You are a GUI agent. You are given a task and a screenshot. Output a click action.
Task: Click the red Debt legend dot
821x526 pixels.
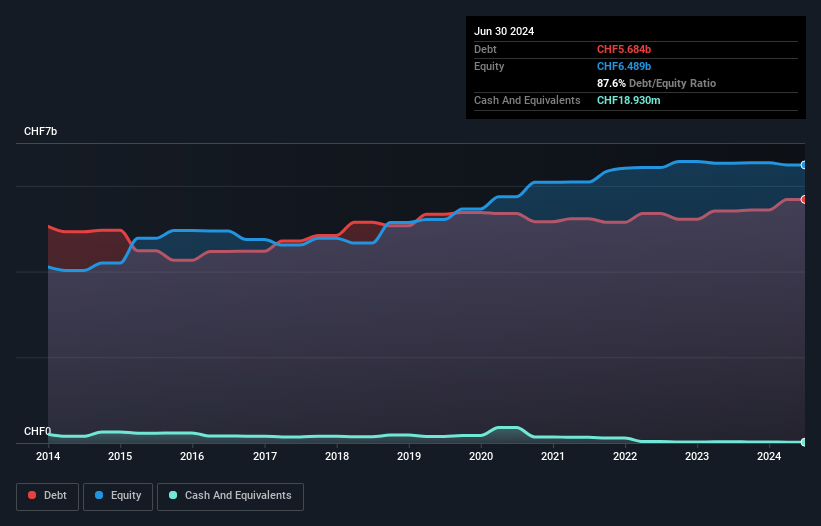click(32, 495)
